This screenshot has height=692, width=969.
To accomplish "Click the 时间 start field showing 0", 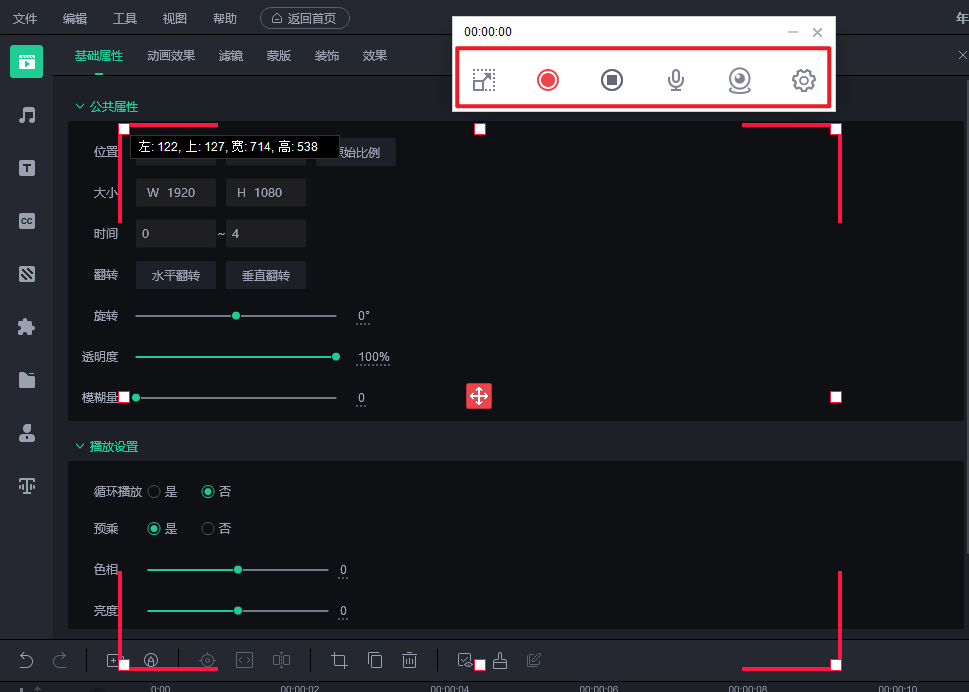I will click(176, 234).
